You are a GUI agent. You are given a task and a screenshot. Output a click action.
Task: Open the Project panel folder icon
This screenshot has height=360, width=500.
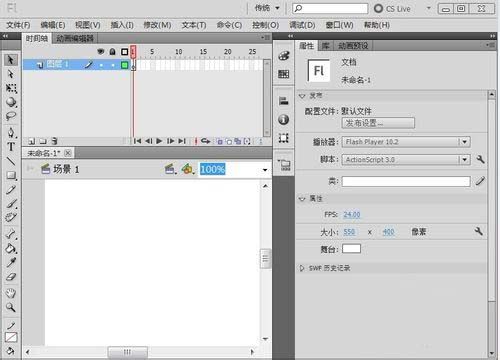pos(284,165)
